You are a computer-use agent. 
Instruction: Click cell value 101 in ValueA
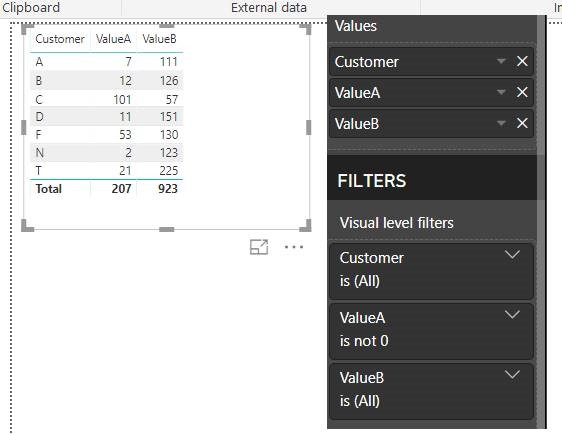pyautogui.click(x=122, y=99)
